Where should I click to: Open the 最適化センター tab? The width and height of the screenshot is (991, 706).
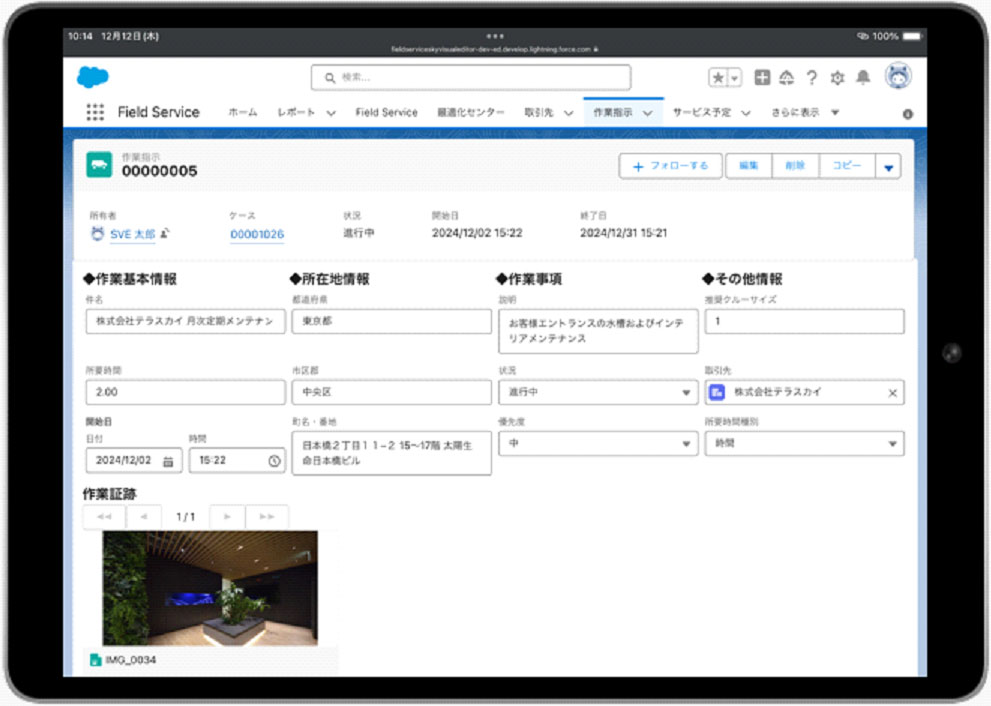[x=470, y=113]
